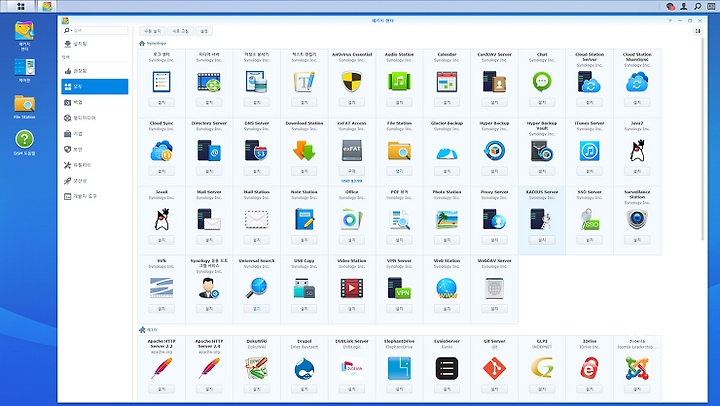Screen dimensions: 720x406
Task: Open the Download Station package icon
Action: click(304, 151)
